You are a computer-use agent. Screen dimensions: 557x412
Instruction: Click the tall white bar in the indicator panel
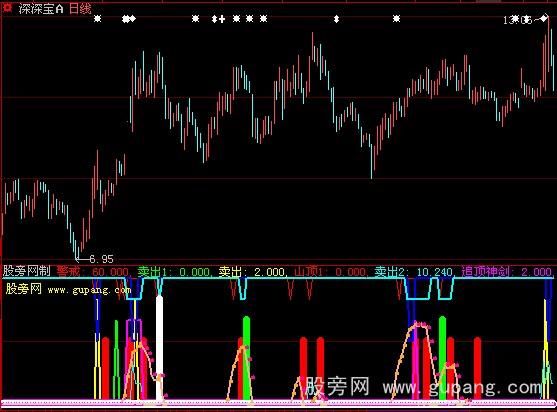(x=159, y=349)
